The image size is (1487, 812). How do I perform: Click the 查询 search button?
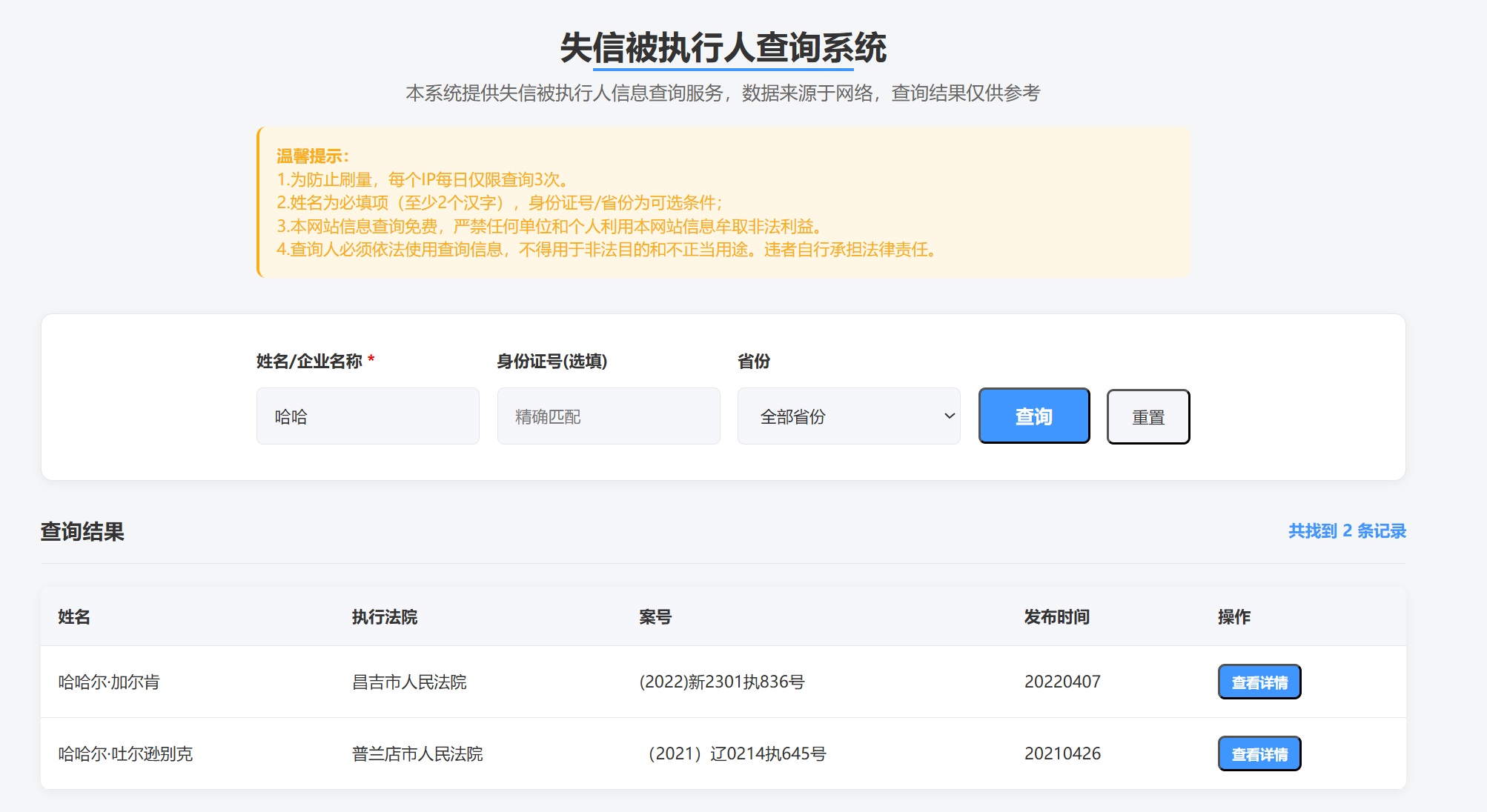(1033, 416)
